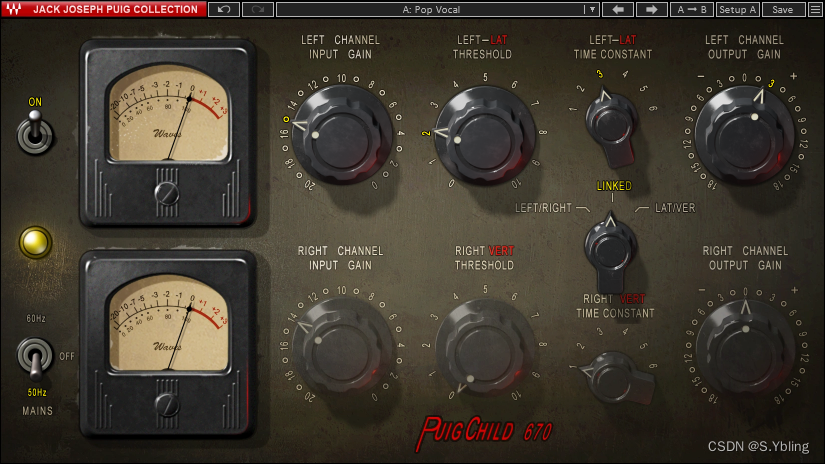Click the A: Pop Vocal preset name
The height and width of the screenshot is (464, 825).
coord(431,9)
